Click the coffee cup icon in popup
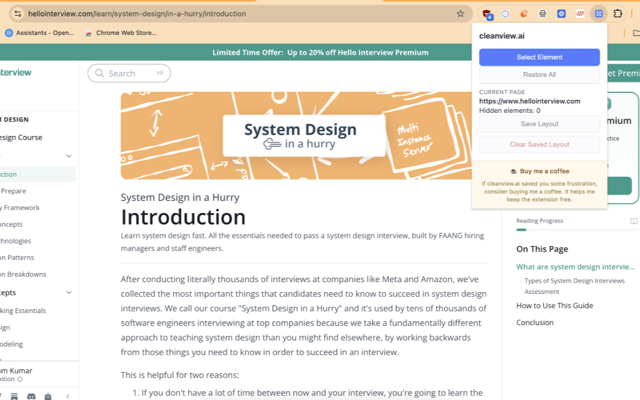Screen dimensions: 640x400 [x=513, y=171]
